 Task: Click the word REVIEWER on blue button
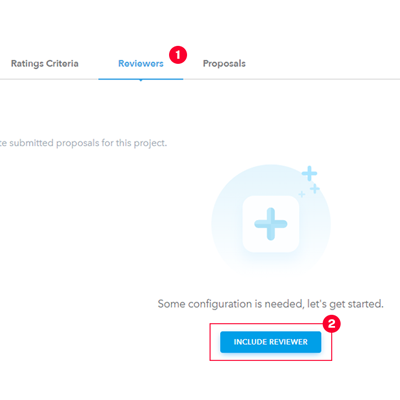[x=288, y=342]
